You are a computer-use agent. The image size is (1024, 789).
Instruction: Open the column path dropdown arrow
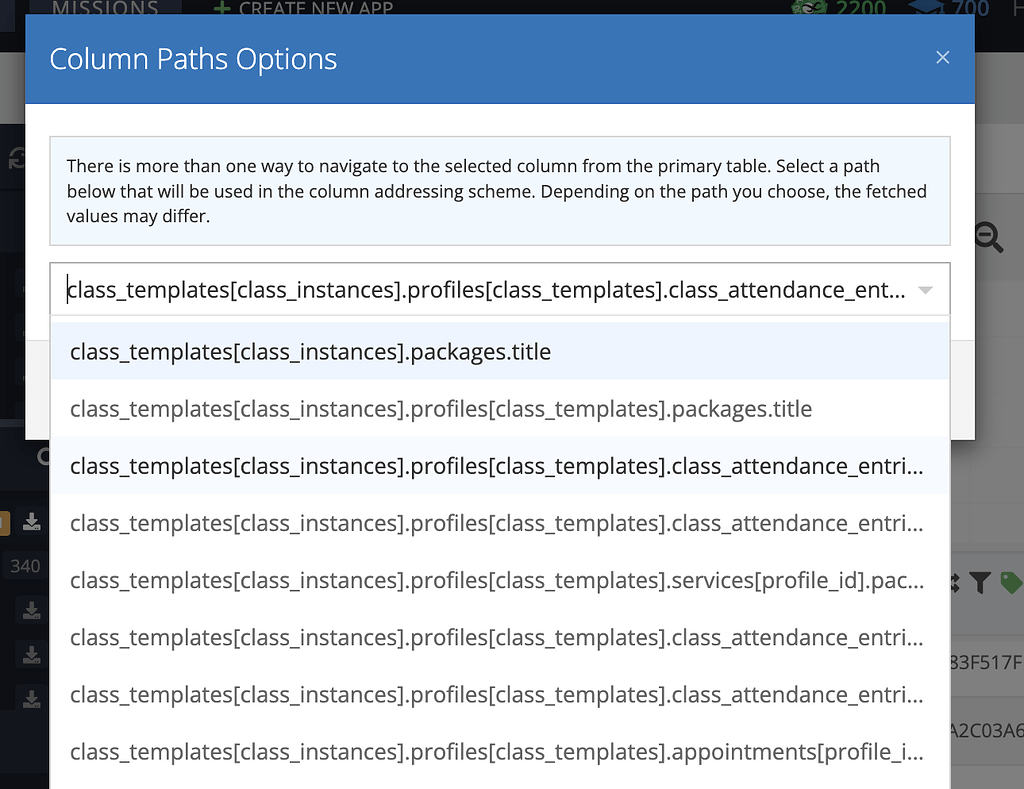click(928, 289)
